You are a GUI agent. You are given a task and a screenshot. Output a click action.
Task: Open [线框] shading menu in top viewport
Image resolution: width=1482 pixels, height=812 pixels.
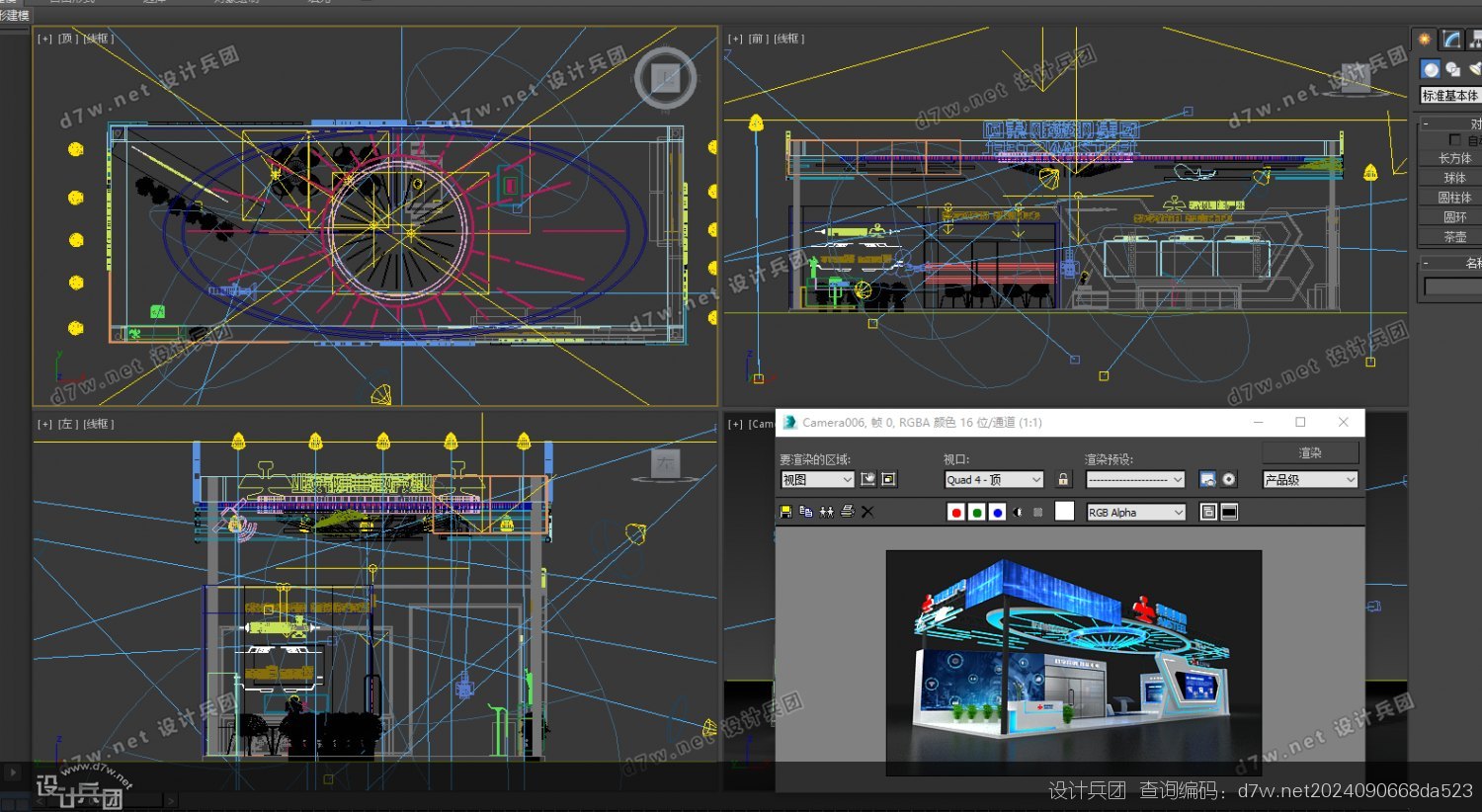pos(98,39)
